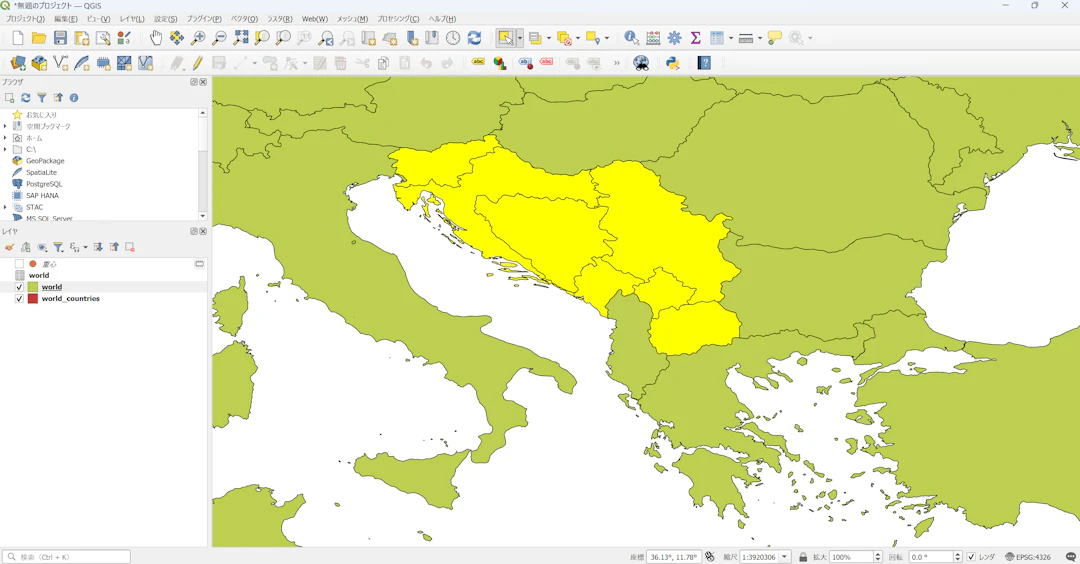Screen dimensions: 1080x564
Task: Open the Select Features tool dropdown arrow
Action: click(x=520, y=38)
